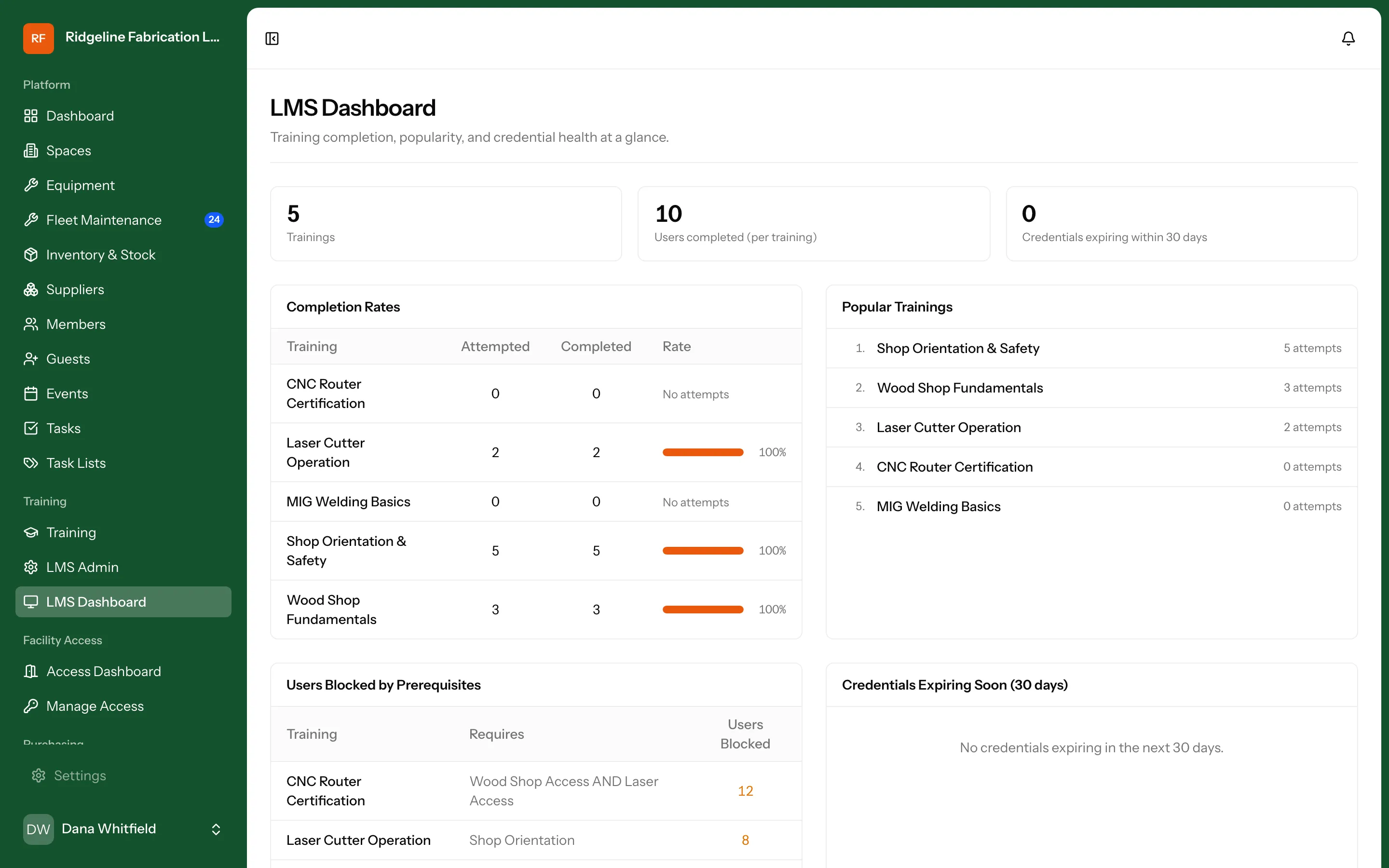1389x868 pixels.
Task: Open Inventory & Stock section
Action: coord(123,255)
